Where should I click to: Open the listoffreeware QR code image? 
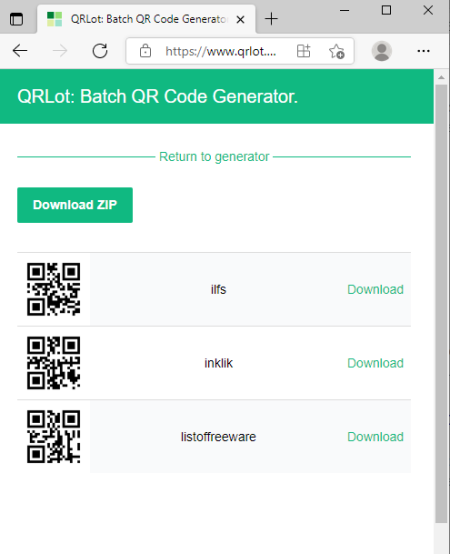click(54, 436)
